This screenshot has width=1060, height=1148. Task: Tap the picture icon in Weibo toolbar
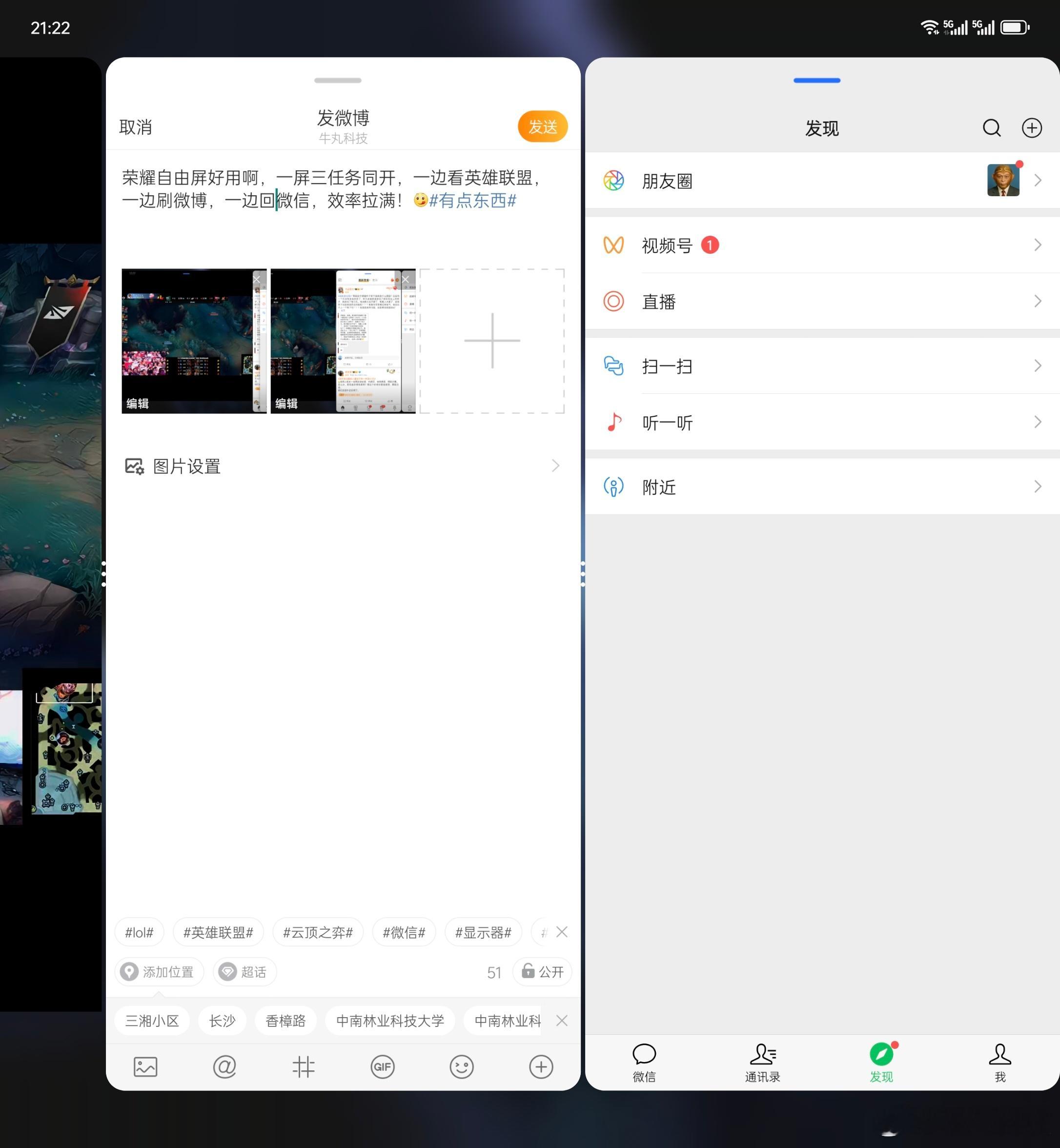click(145, 1066)
